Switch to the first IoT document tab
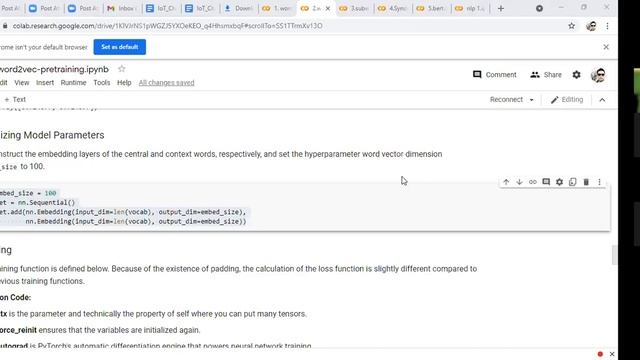Image resolution: width=640 pixels, height=360 pixels. tap(161, 8)
